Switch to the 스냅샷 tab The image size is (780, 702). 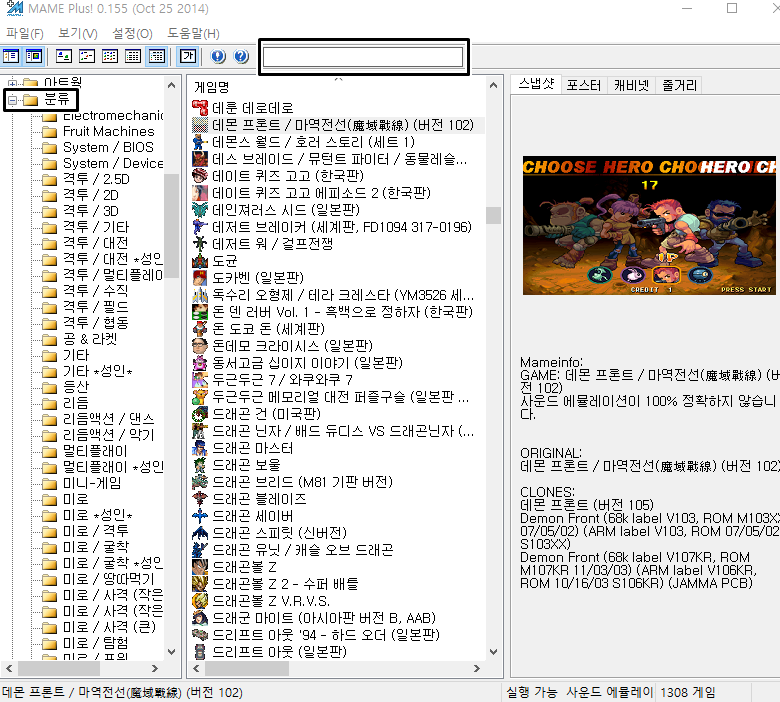(536, 84)
